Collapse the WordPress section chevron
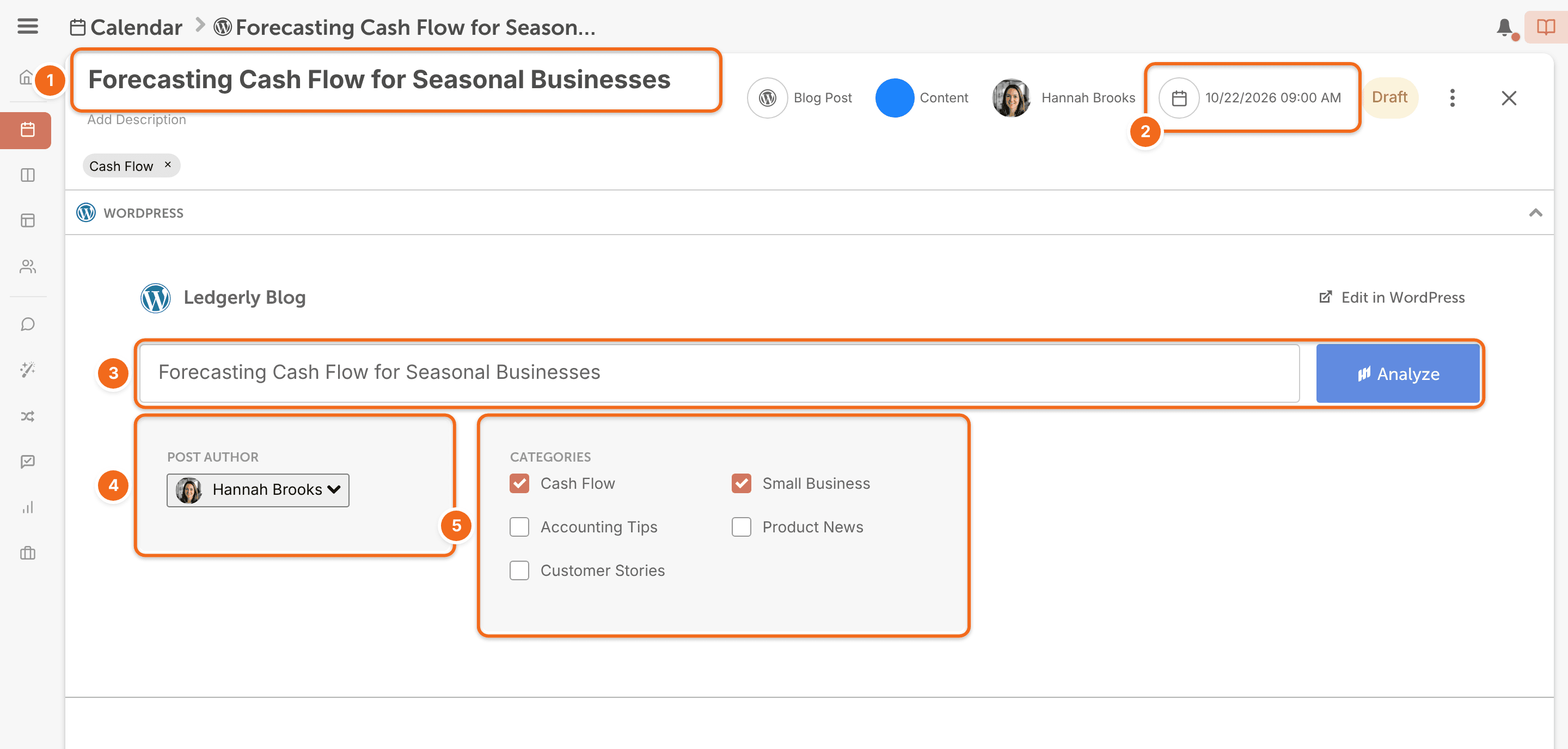Screen dimensions: 1568x749 point(1535,213)
